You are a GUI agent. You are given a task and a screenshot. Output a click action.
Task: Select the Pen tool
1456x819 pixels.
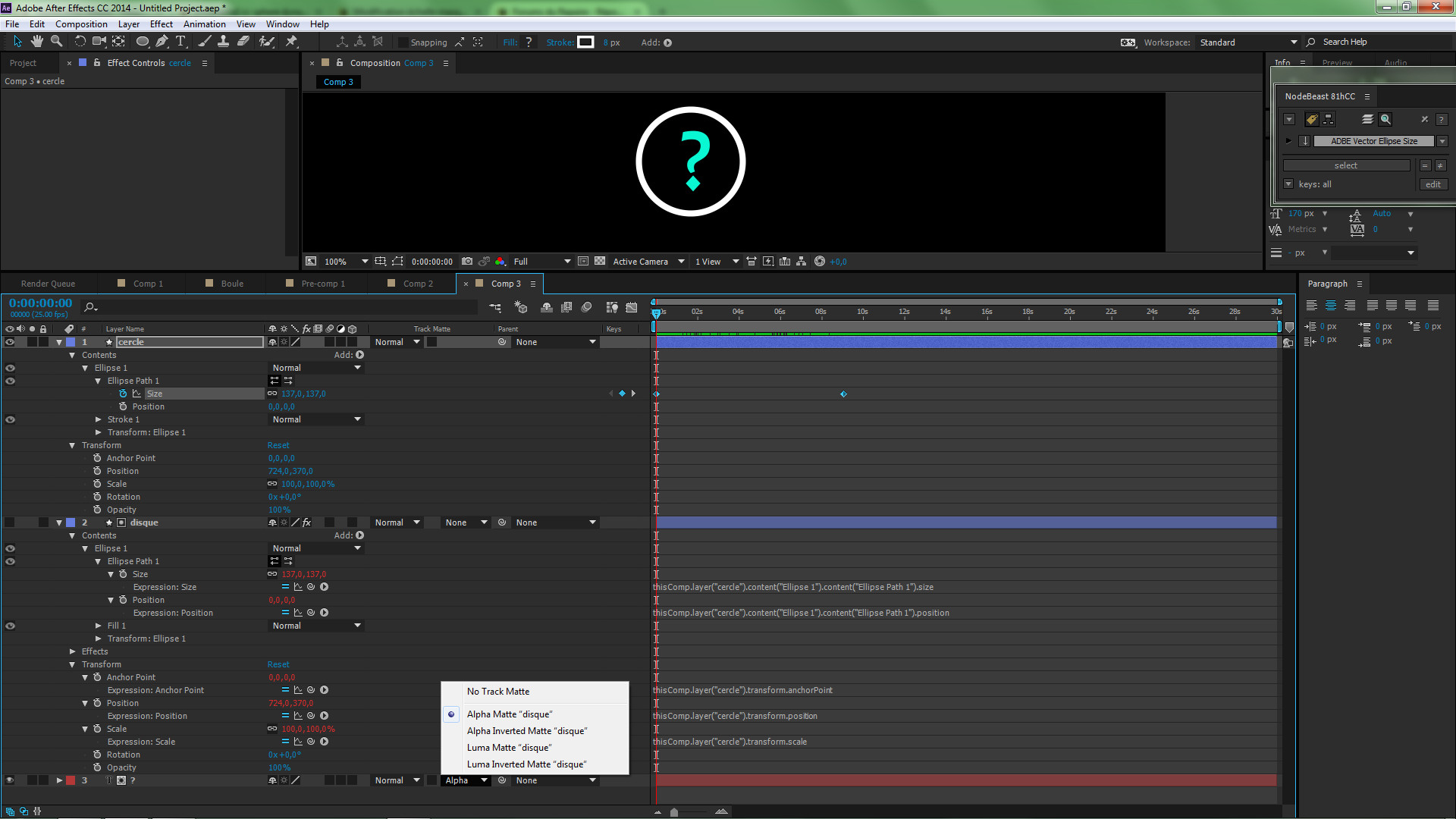tap(162, 42)
